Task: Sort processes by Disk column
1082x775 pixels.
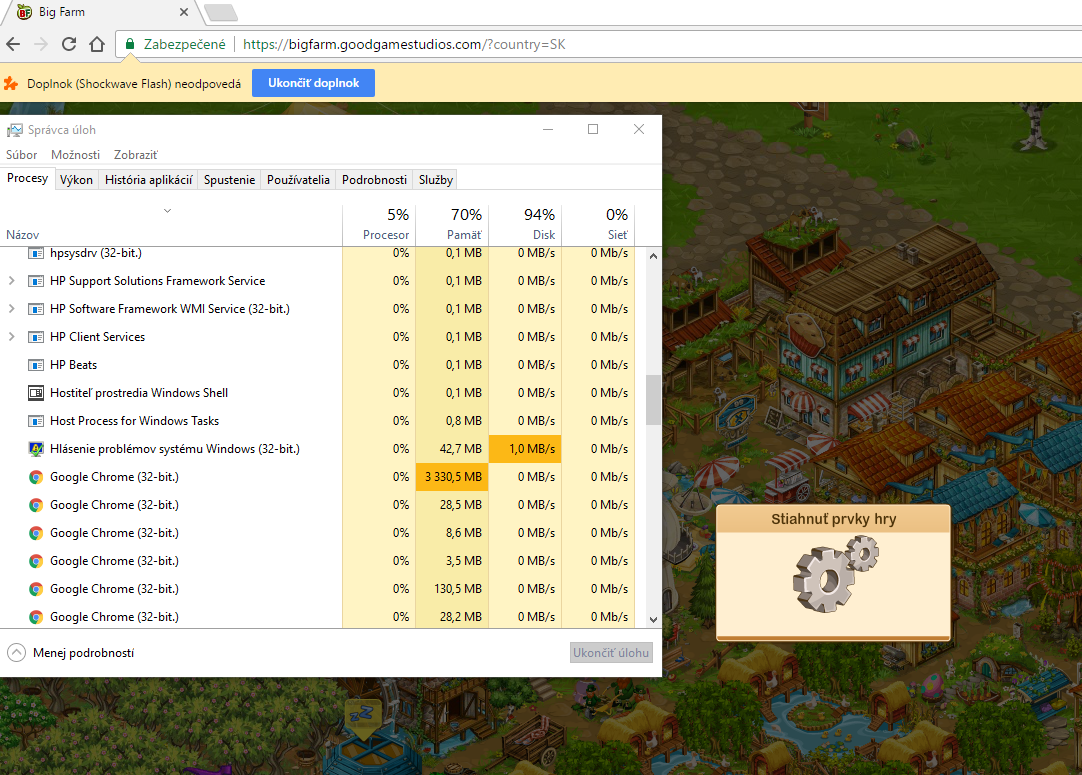Action: click(525, 225)
